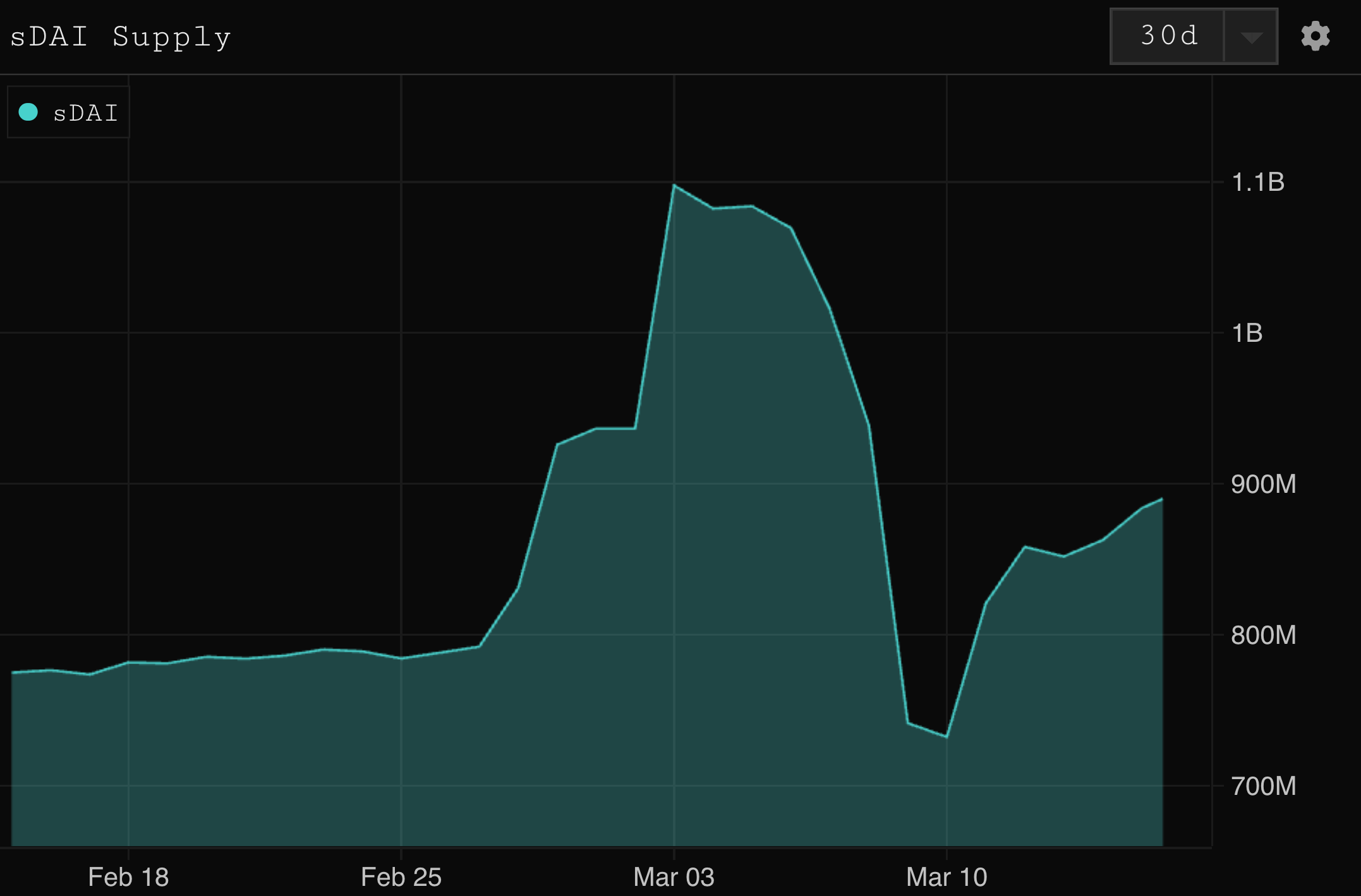Click the 700M y-axis label
1361x896 pixels.
pos(1263,786)
